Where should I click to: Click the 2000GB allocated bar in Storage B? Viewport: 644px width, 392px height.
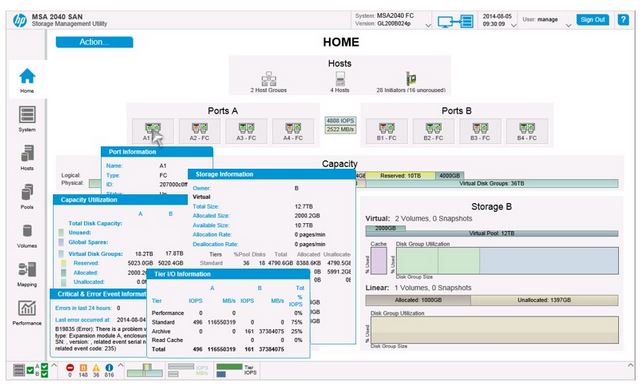386,228
